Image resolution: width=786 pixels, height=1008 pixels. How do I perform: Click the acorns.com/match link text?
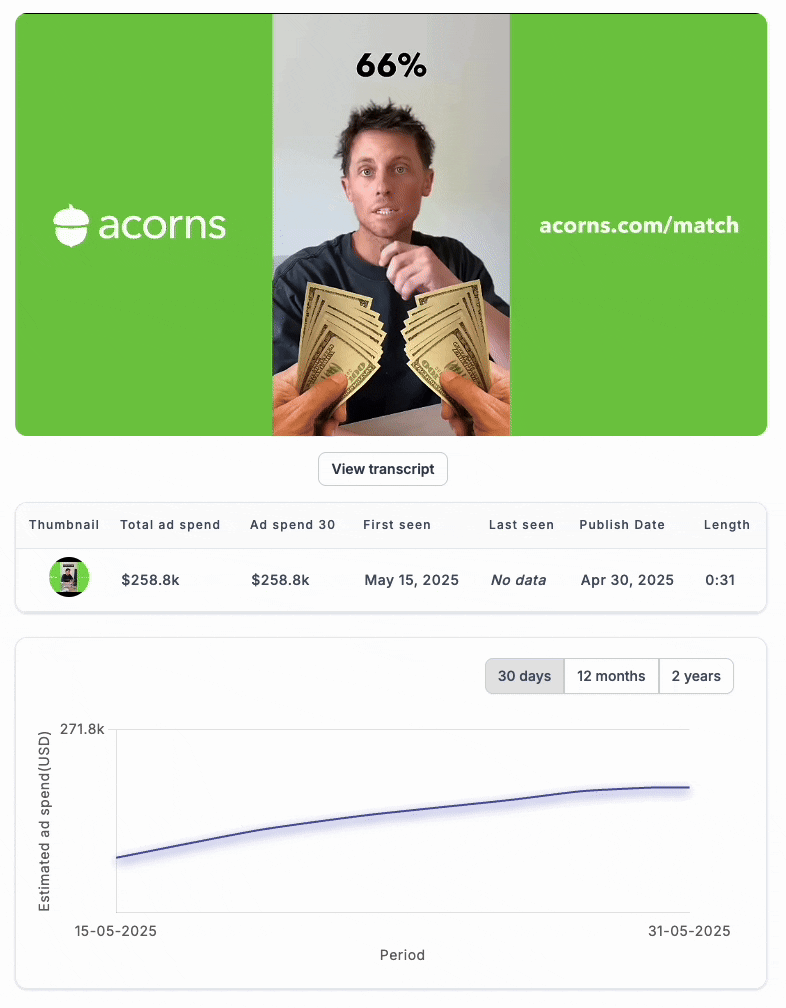[x=639, y=226]
